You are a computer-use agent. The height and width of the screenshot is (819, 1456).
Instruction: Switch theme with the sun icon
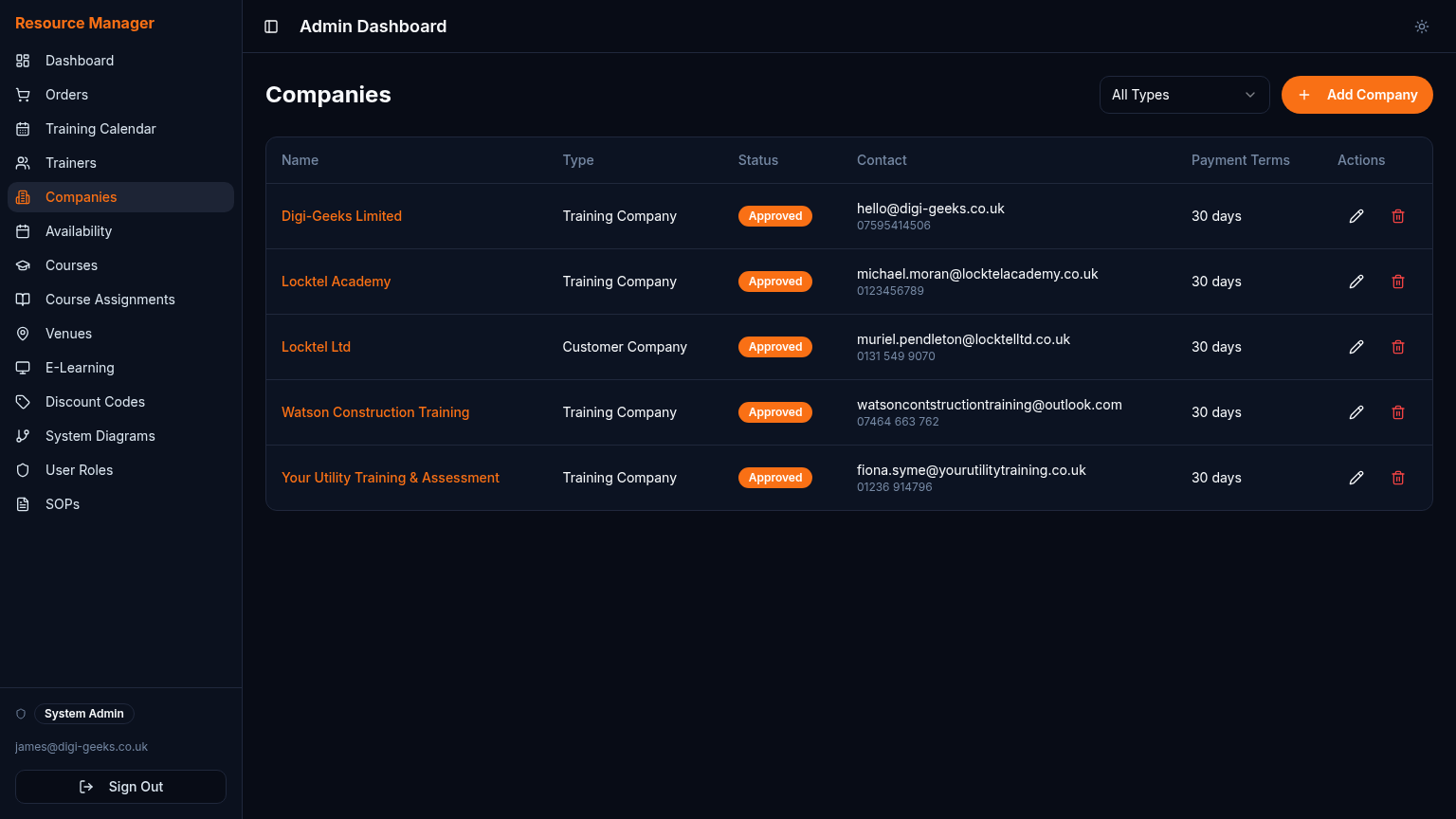(1422, 27)
